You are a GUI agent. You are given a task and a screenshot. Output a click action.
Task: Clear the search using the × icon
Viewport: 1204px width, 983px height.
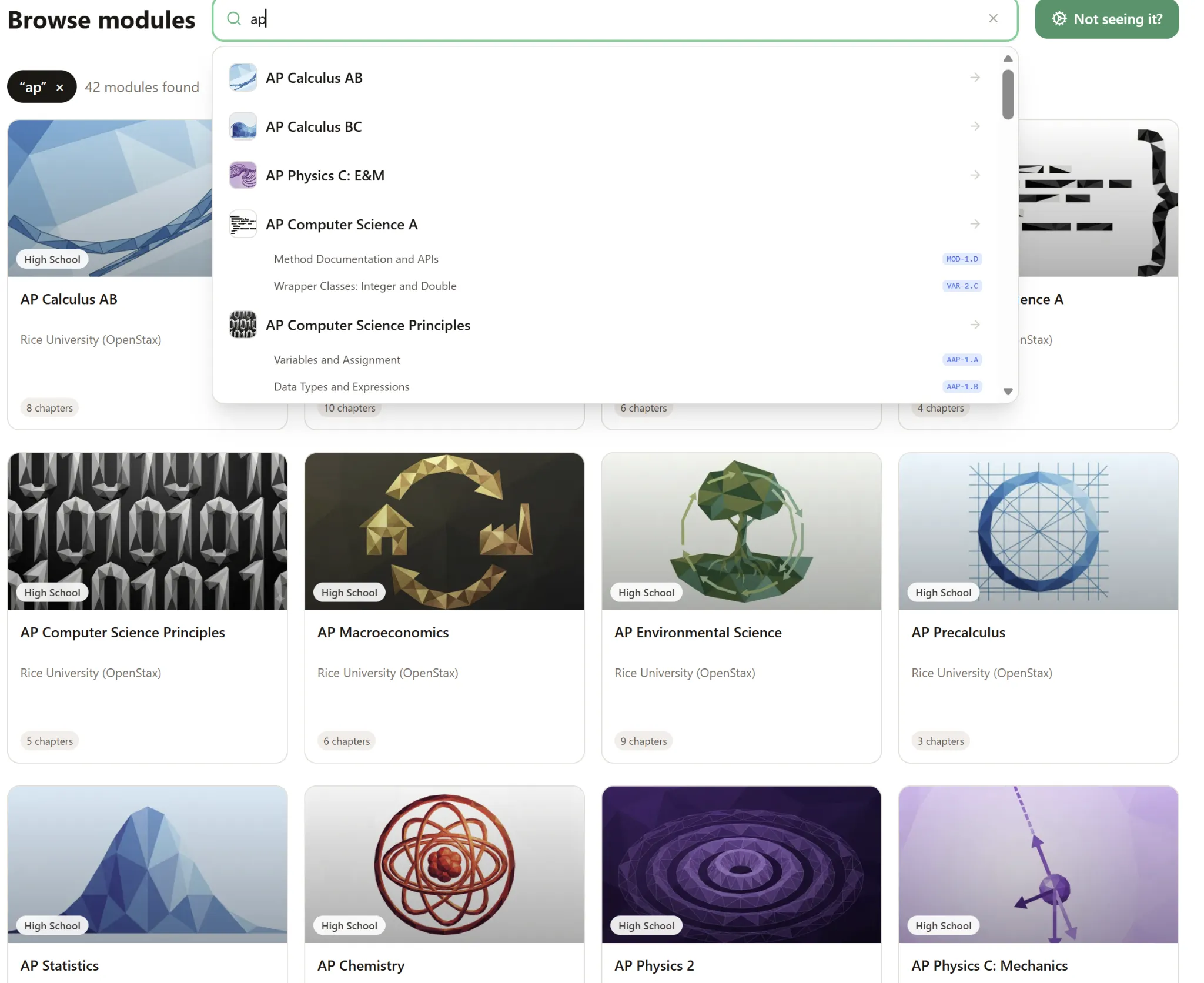(x=994, y=18)
